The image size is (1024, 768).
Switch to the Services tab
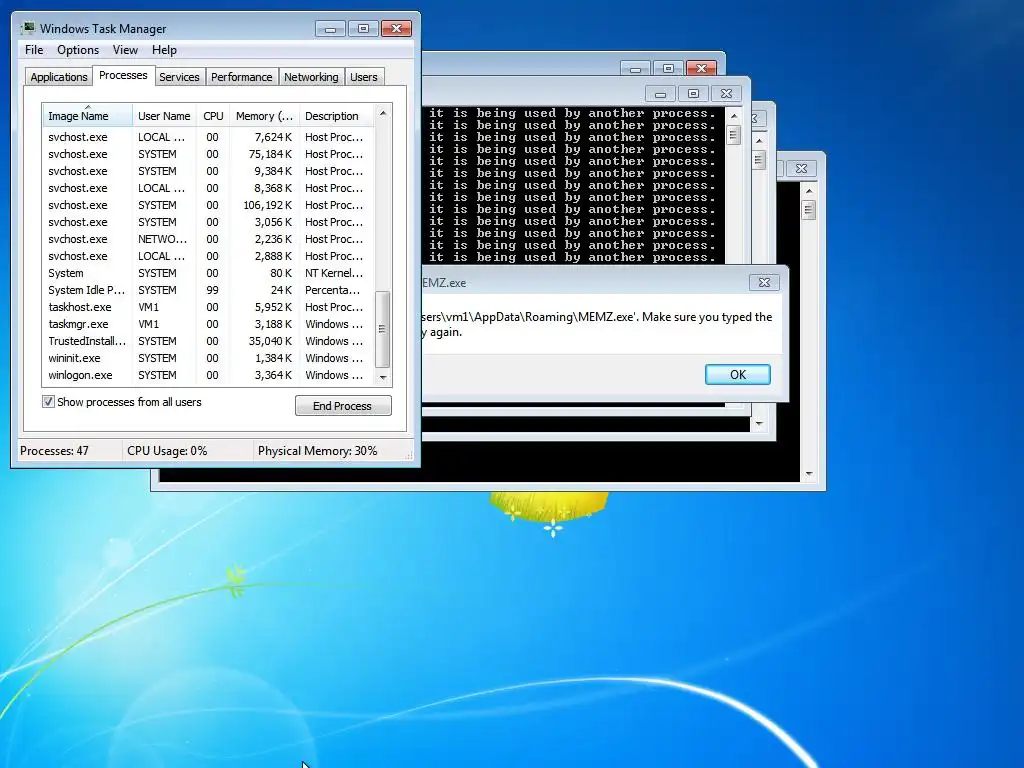click(179, 77)
